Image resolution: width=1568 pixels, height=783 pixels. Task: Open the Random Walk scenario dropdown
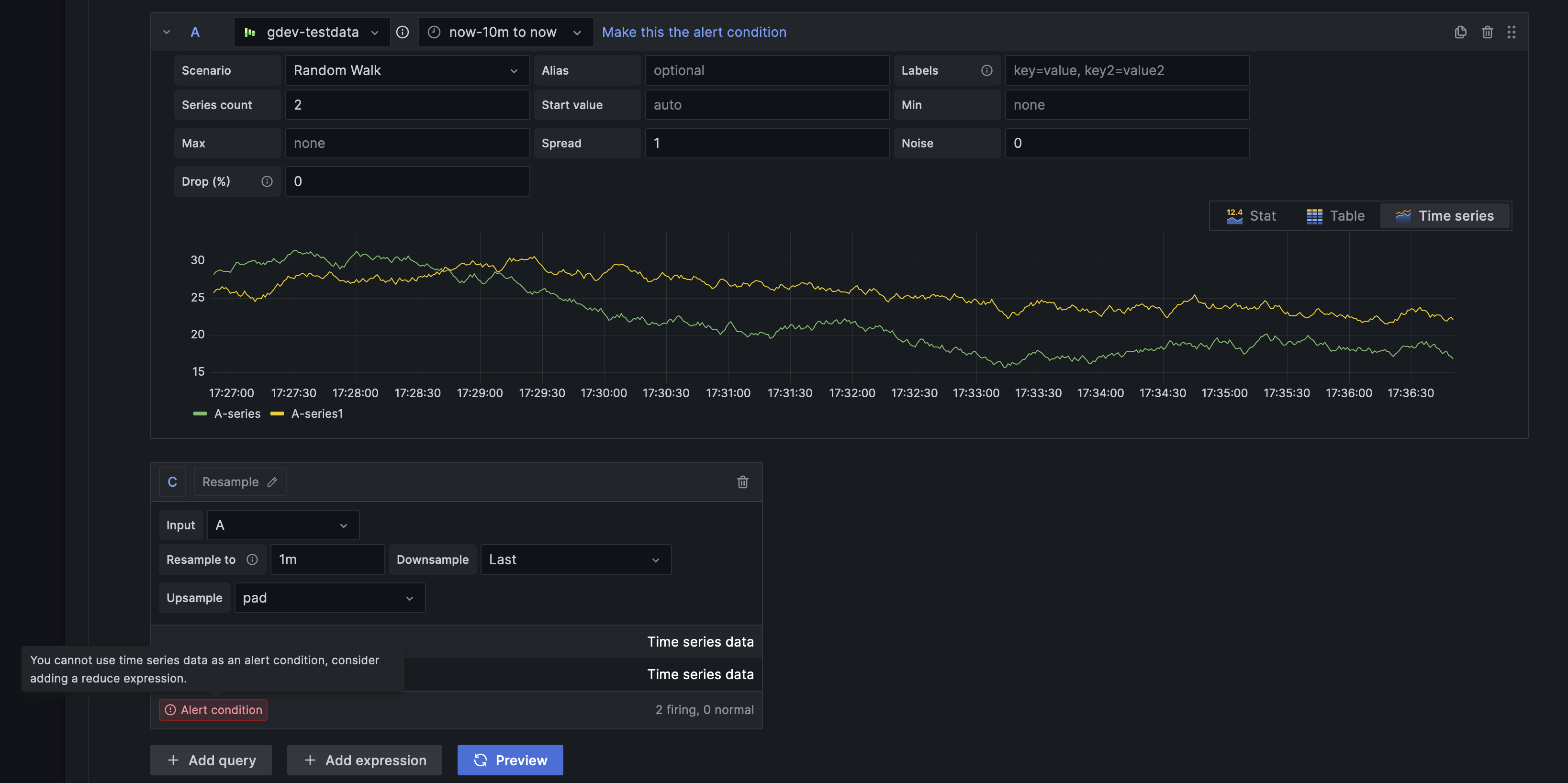[406, 70]
